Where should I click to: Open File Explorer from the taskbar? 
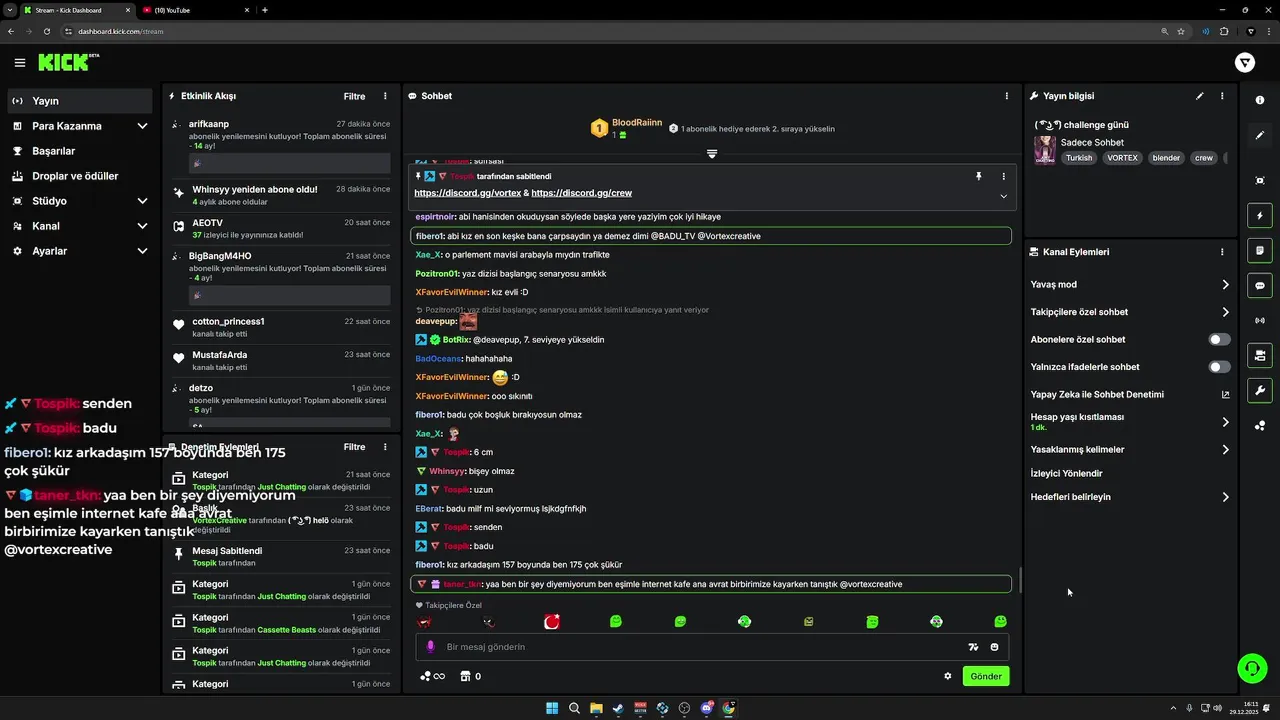pyautogui.click(x=596, y=708)
